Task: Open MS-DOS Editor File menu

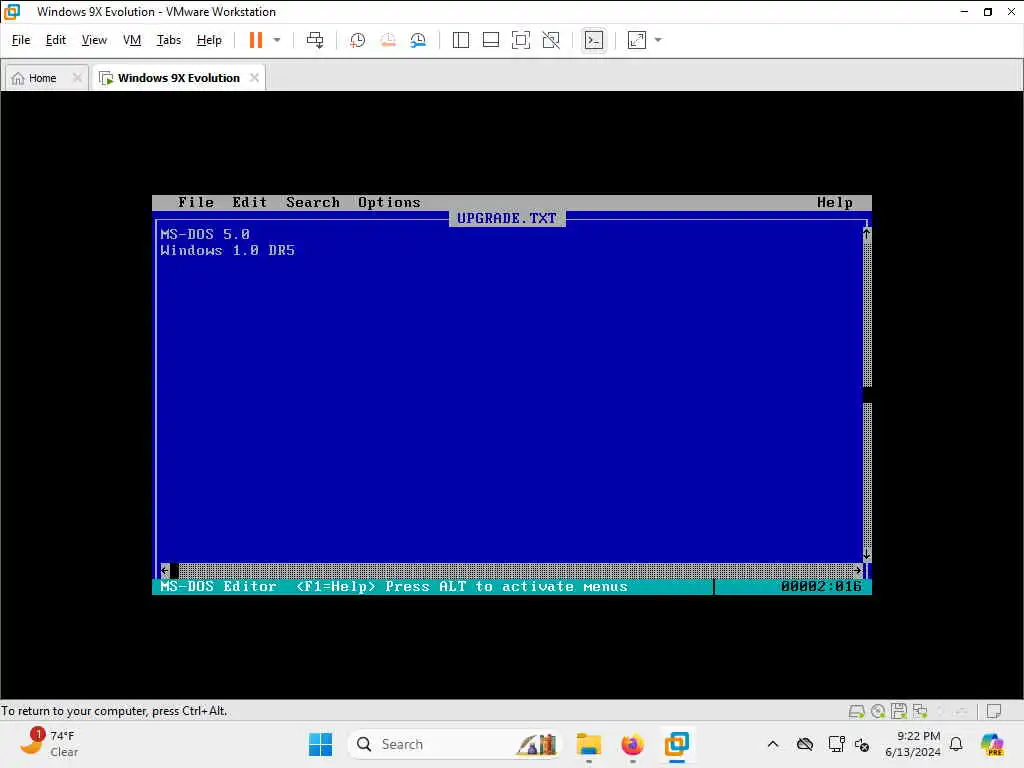Action: (x=196, y=202)
